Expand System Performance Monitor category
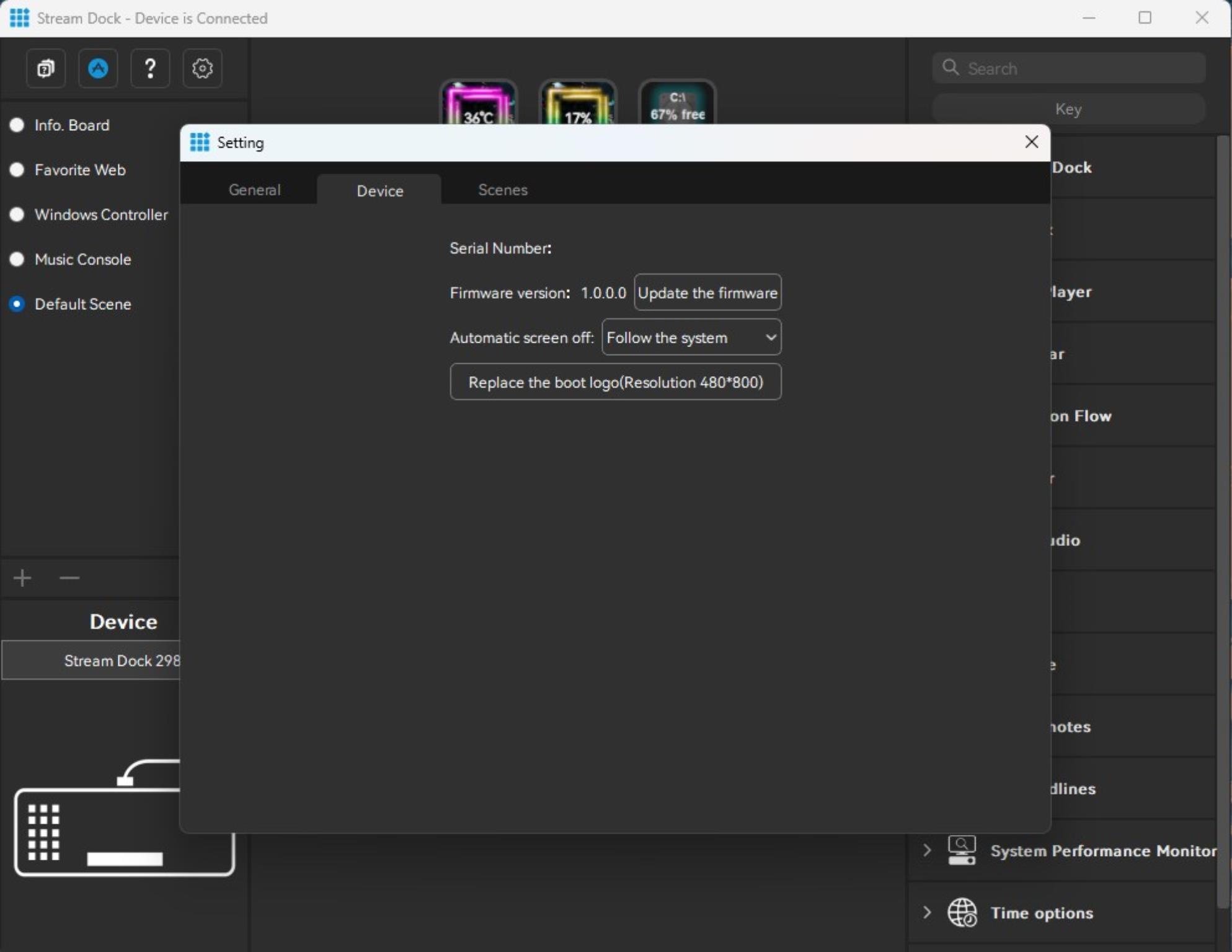Viewport: 1232px width, 952px height. pyautogui.click(x=927, y=850)
